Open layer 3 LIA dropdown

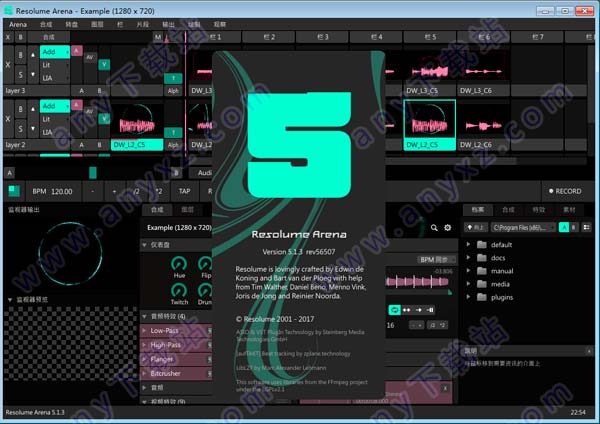click(55, 78)
